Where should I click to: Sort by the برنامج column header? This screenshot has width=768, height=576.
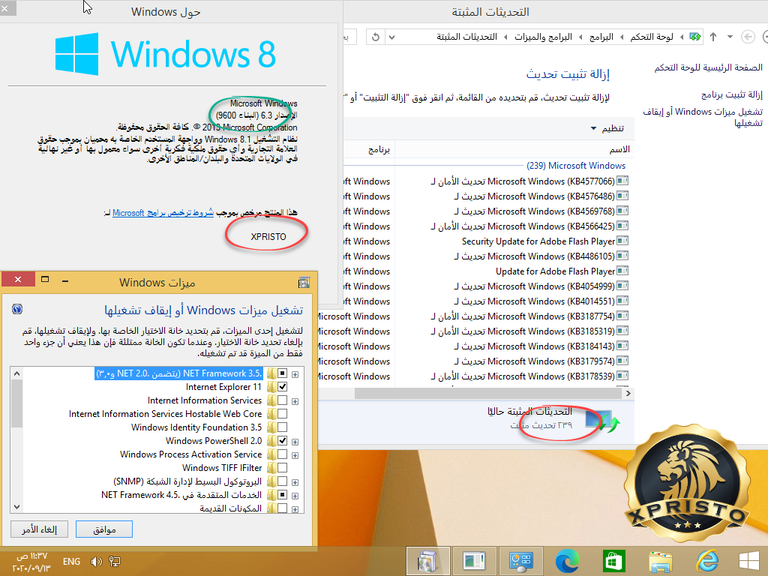(369, 149)
